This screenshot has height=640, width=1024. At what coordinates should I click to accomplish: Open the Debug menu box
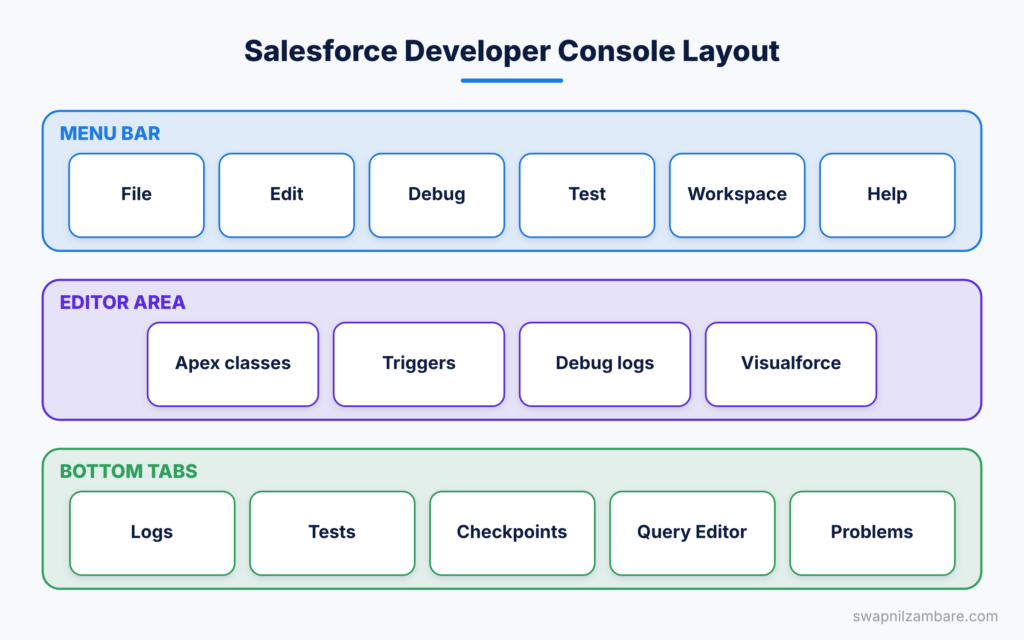[x=437, y=195]
